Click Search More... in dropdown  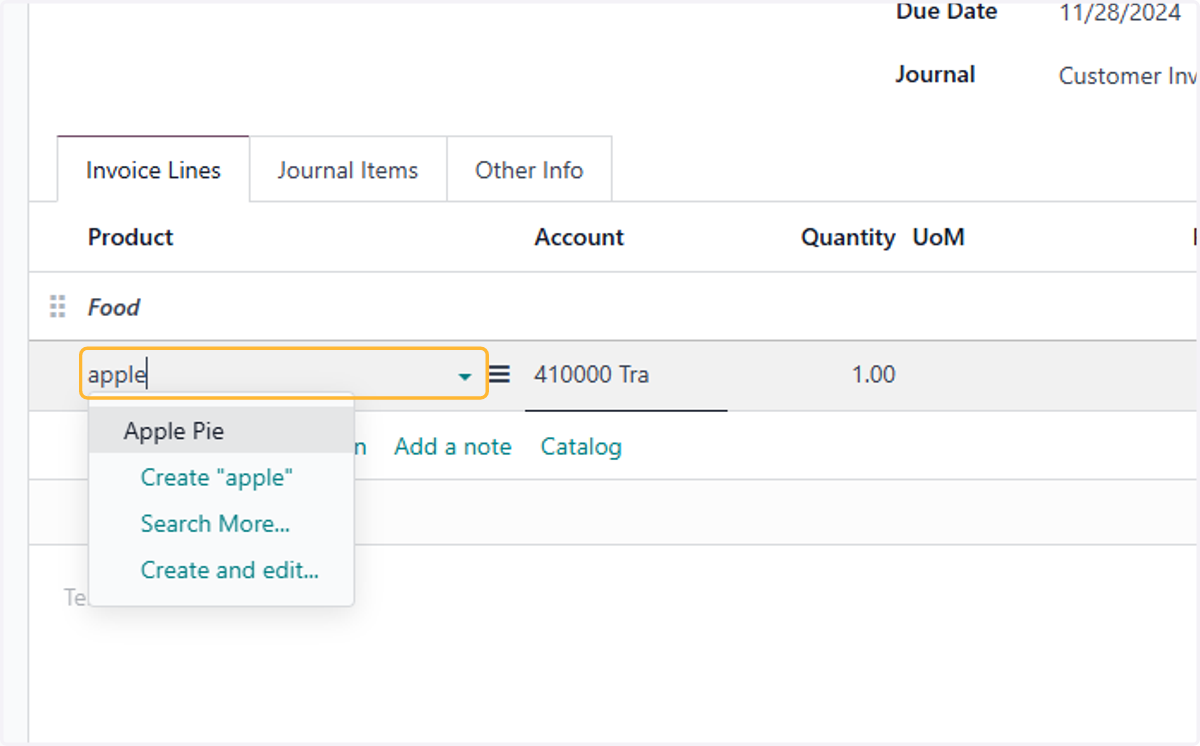click(x=215, y=523)
